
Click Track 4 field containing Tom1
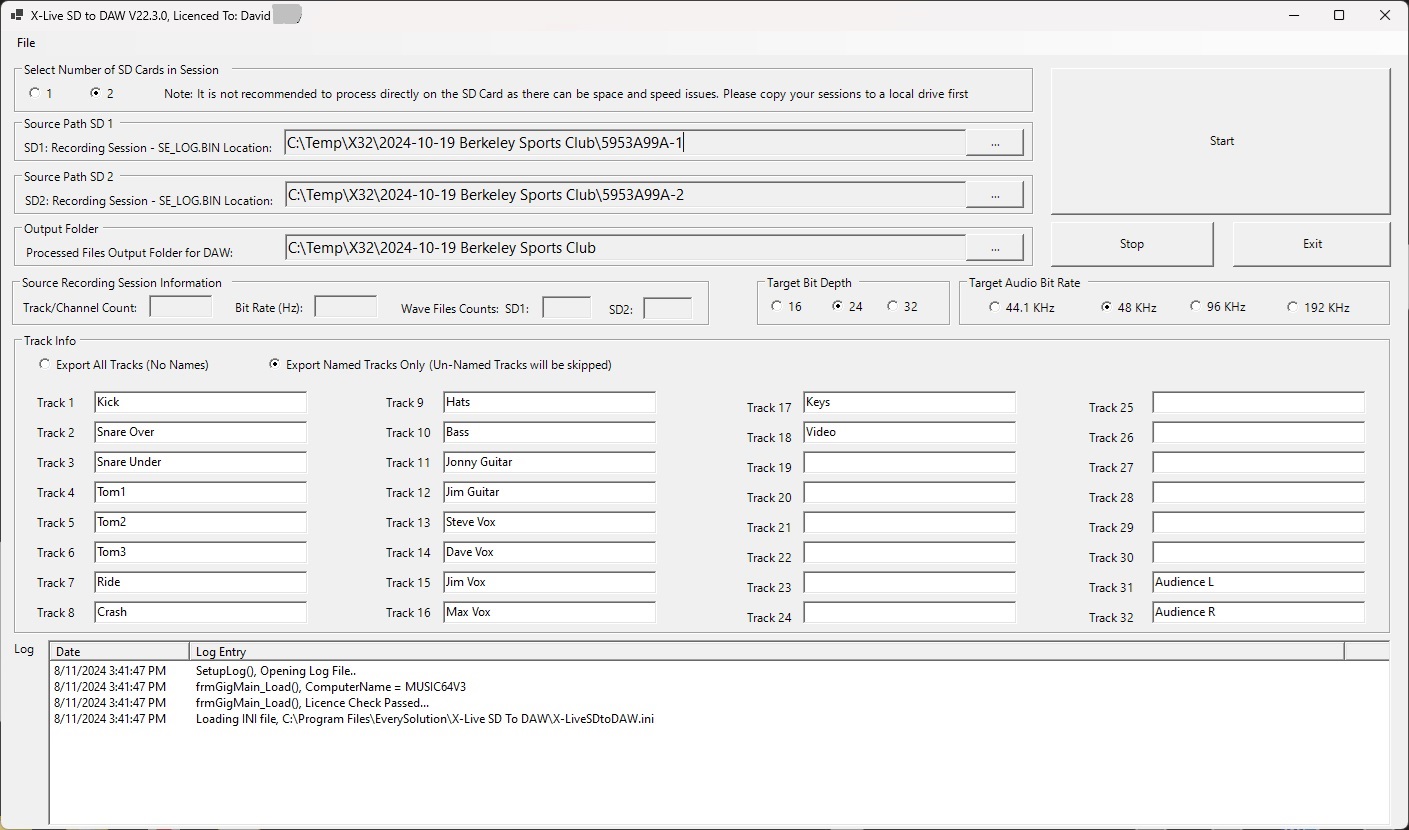coord(200,492)
